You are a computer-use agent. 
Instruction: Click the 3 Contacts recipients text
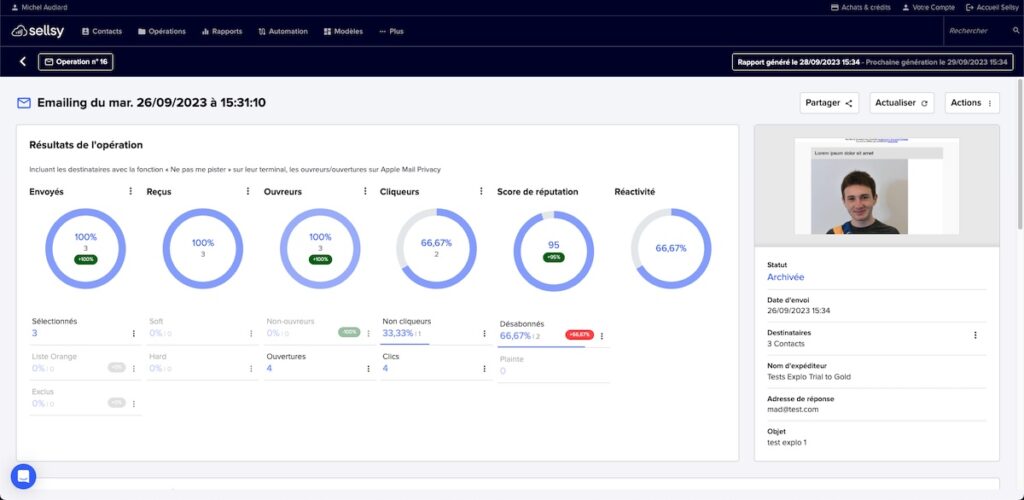pos(786,343)
